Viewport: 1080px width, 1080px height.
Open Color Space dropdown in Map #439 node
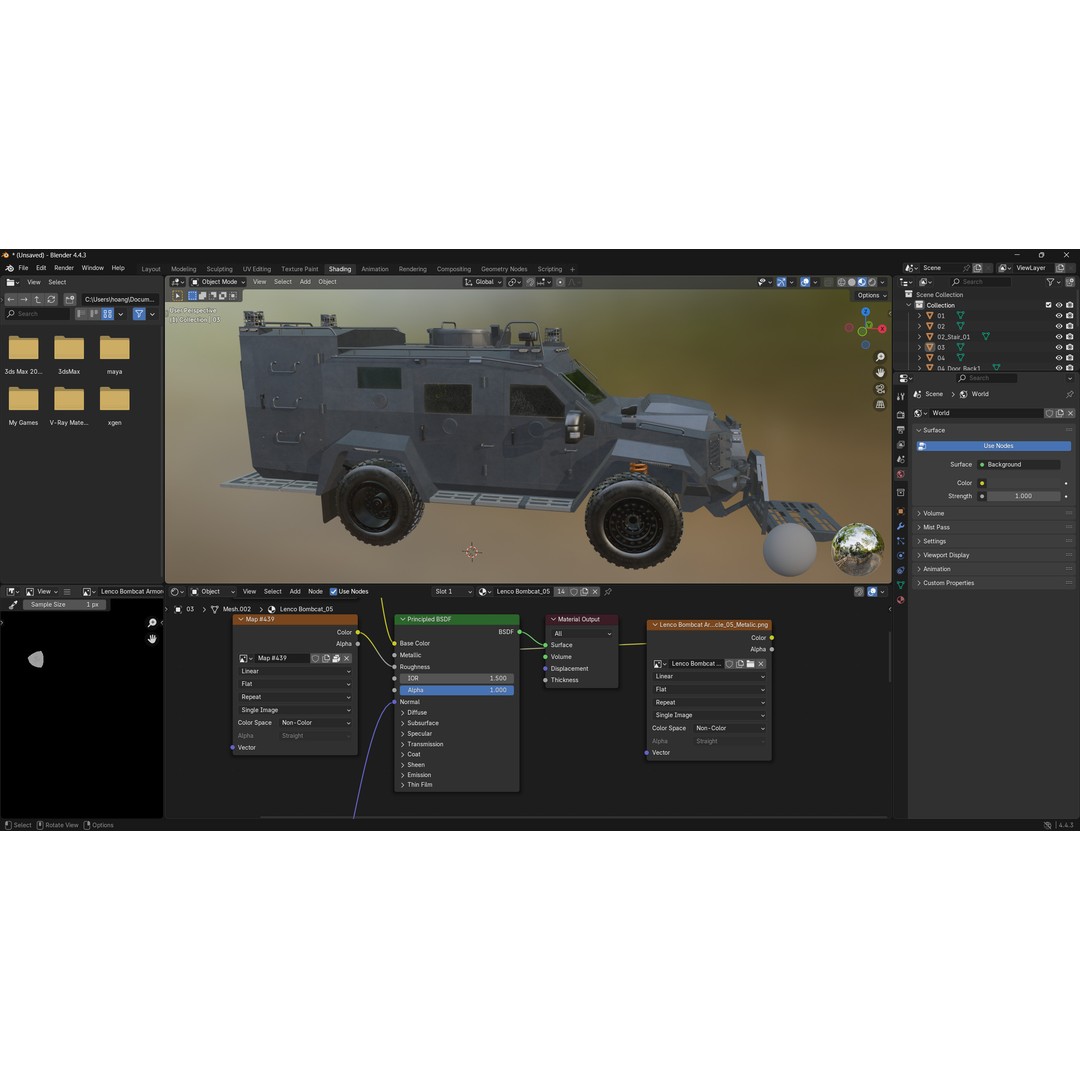pos(315,723)
